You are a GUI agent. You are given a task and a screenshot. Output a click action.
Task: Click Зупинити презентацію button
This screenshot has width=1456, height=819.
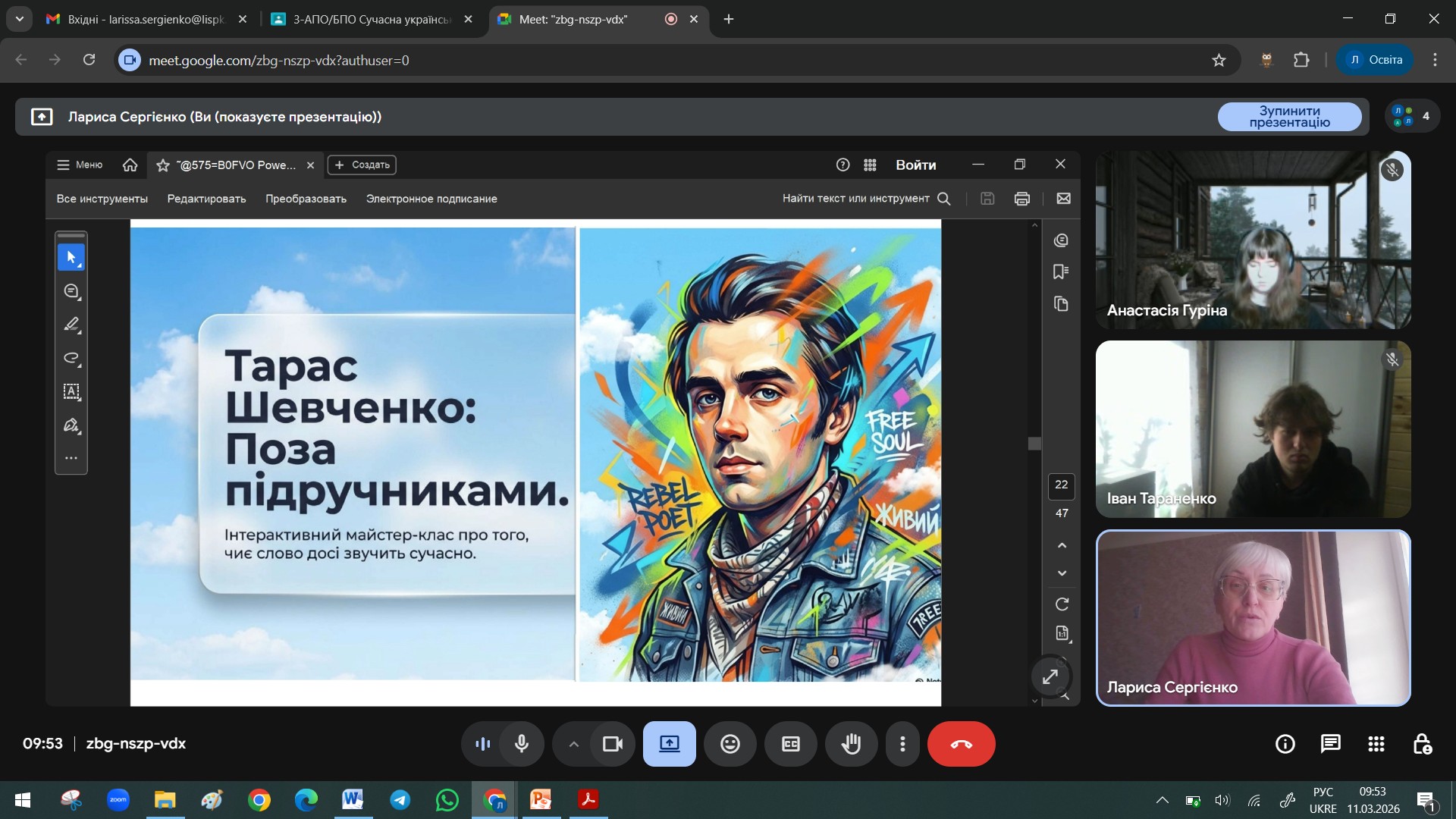click(x=1289, y=117)
